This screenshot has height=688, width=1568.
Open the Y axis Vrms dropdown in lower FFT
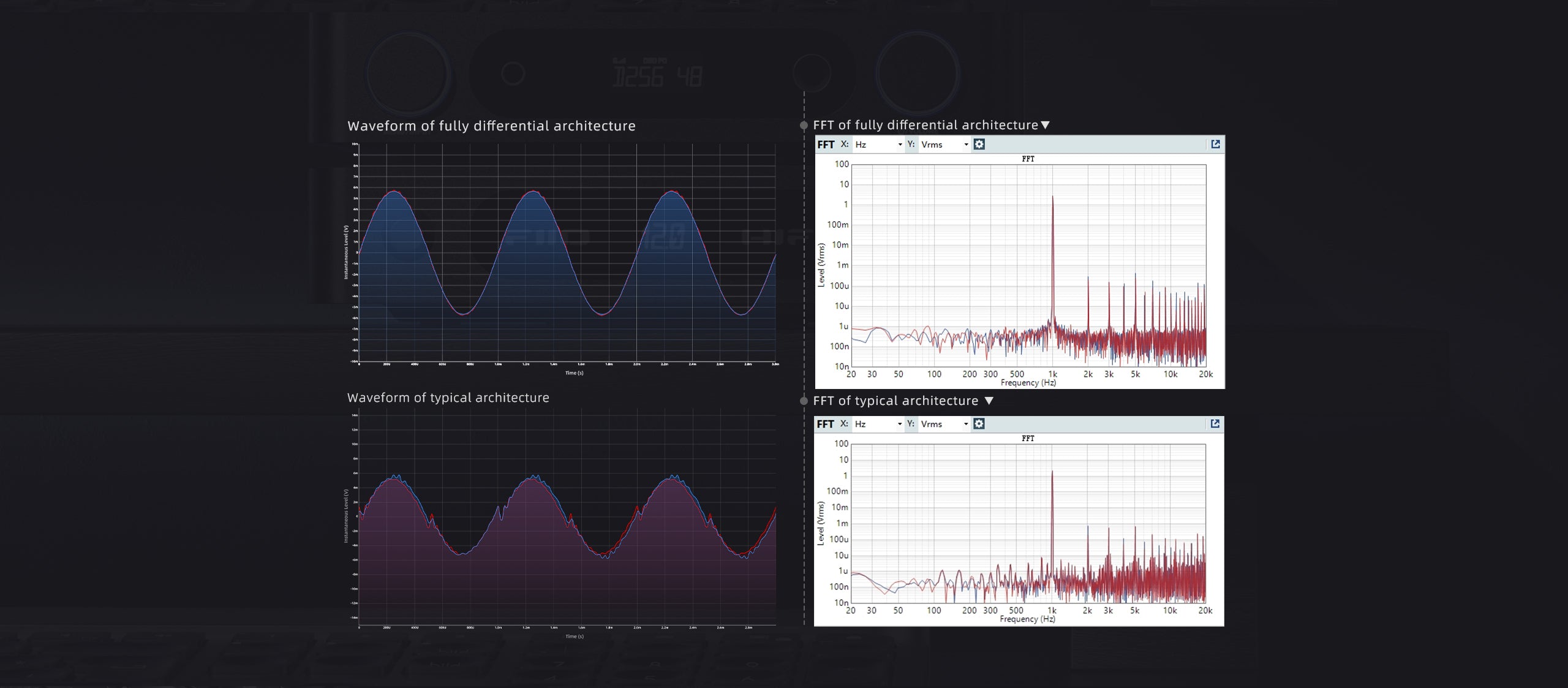point(944,424)
